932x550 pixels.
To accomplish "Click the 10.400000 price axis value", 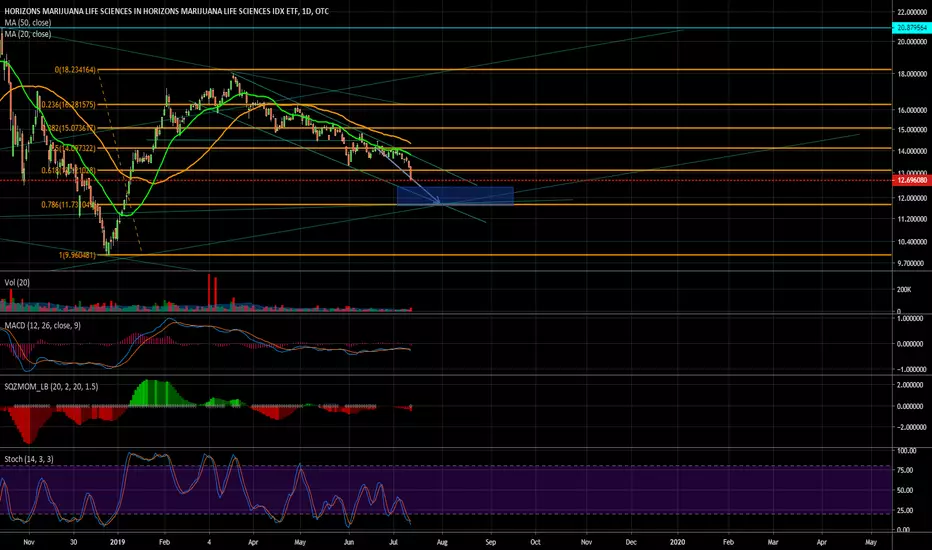I will point(912,242).
